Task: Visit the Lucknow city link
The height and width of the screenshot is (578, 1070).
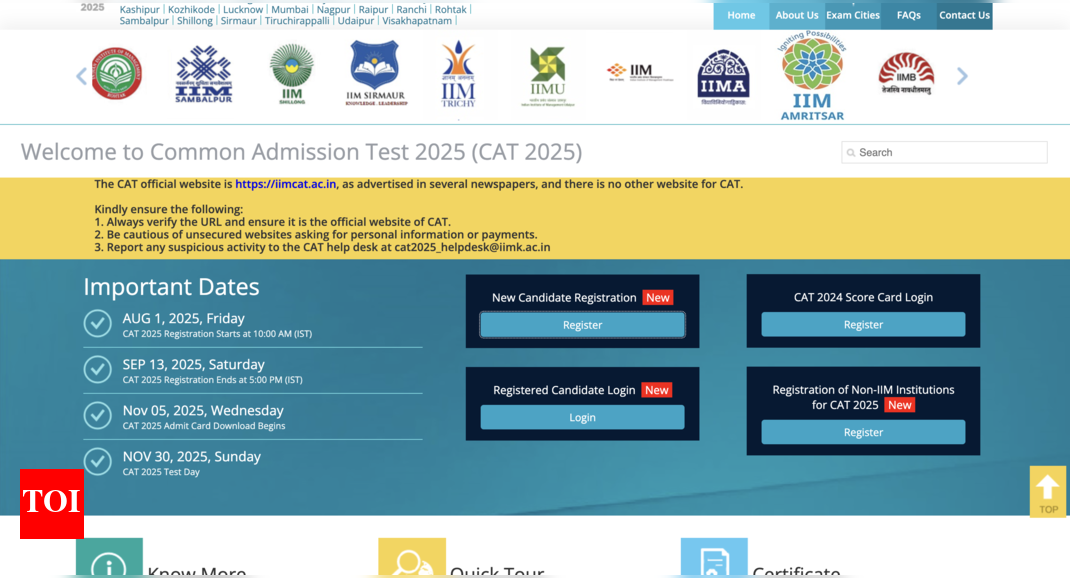Action: (x=243, y=10)
